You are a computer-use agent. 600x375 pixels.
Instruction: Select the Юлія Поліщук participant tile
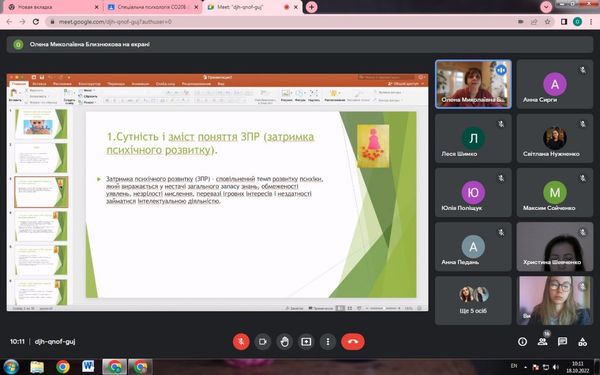[x=473, y=192]
